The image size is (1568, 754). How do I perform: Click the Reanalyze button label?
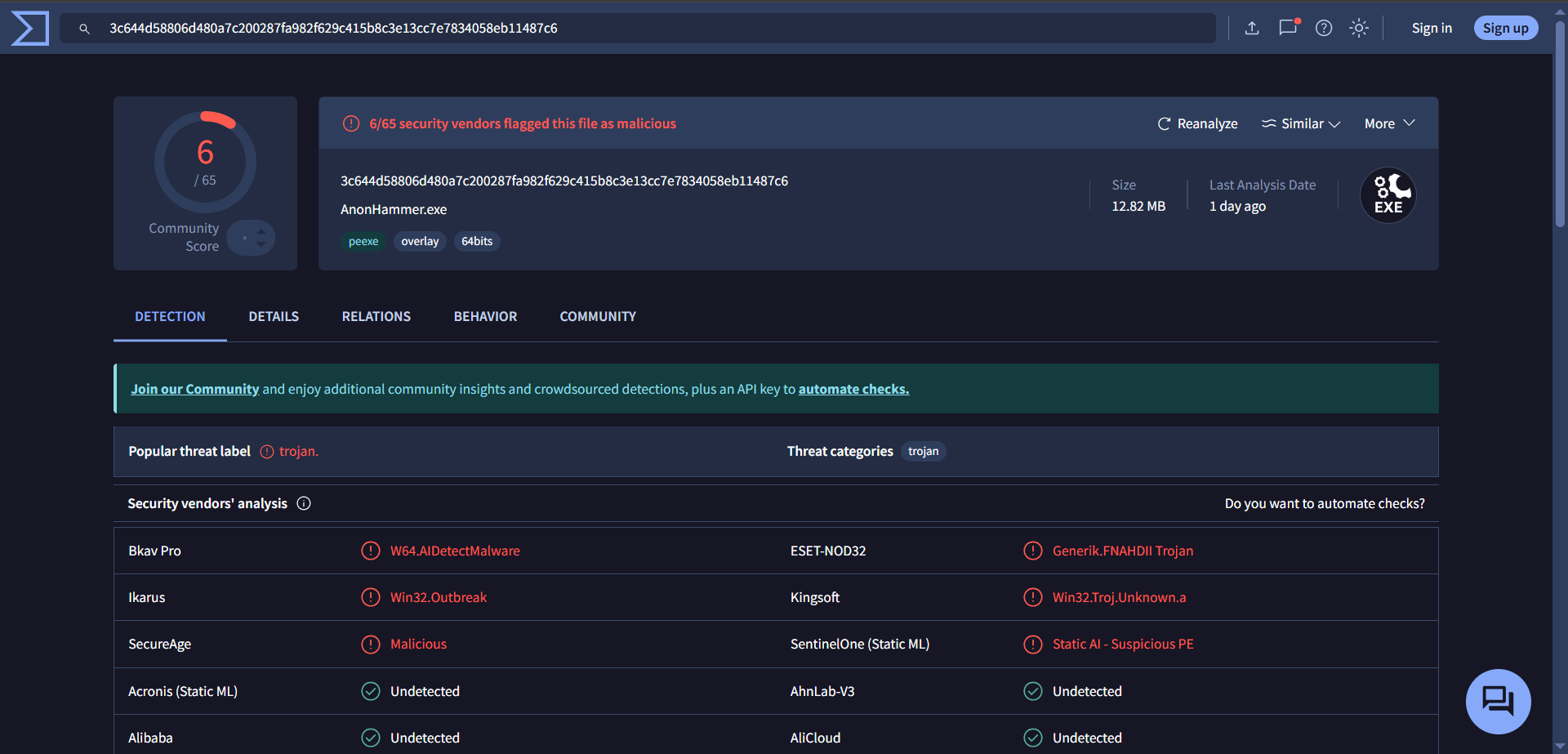(x=1208, y=124)
